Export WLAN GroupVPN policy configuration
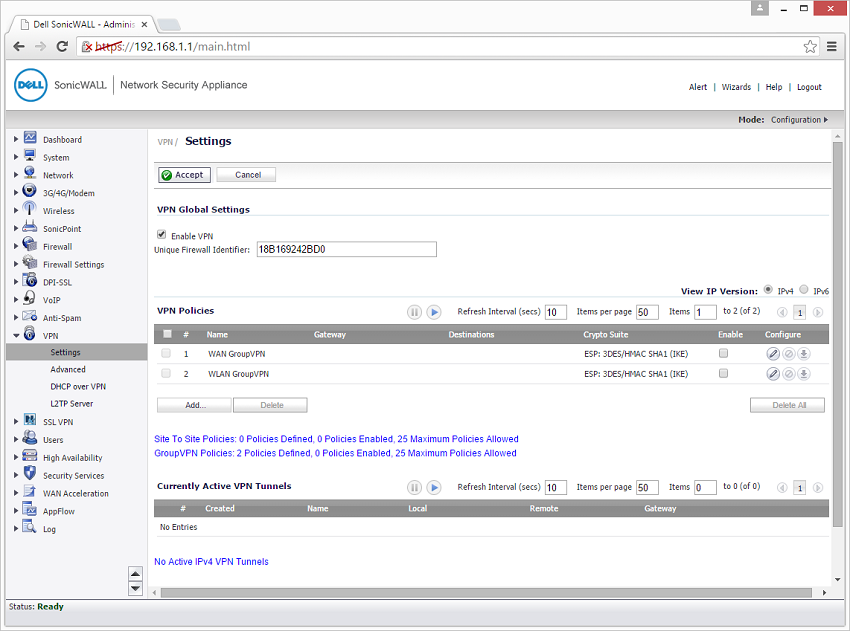The height and width of the screenshot is (631, 850). click(x=804, y=374)
